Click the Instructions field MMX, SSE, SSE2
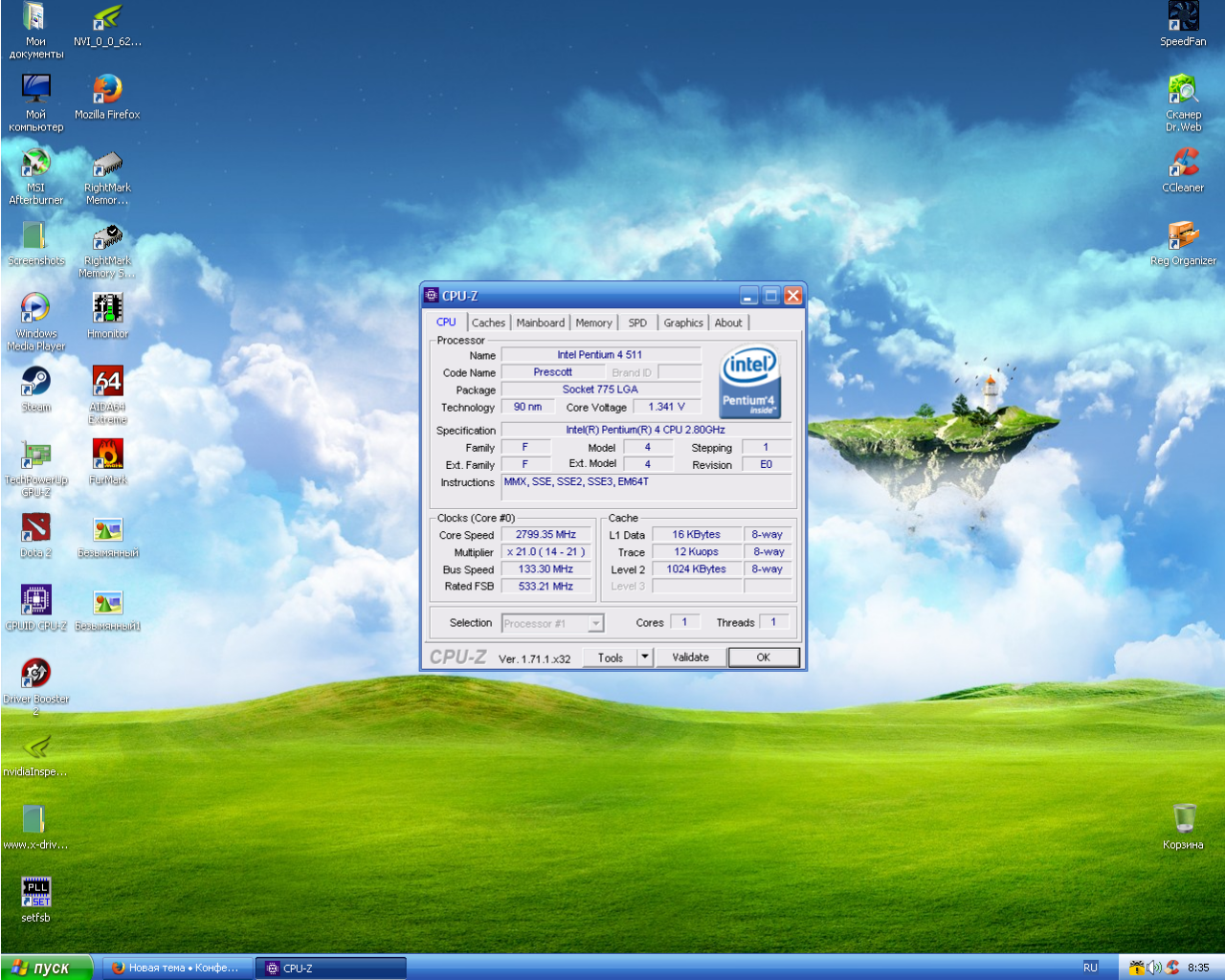Image resolution: width=1225 pixels, height=980 pixels. coord(647,486)
